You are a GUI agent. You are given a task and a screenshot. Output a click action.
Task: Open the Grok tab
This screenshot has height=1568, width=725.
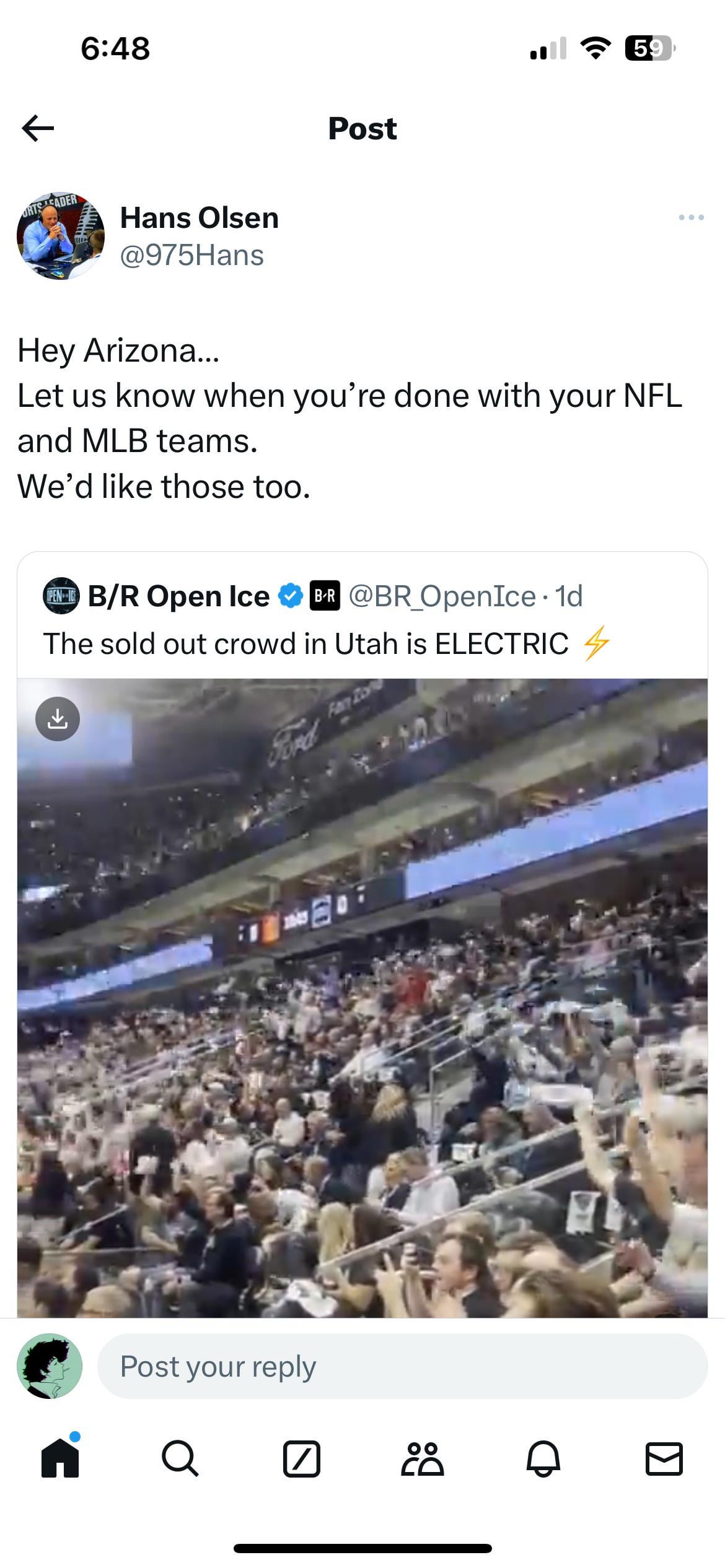point(301,1459)
